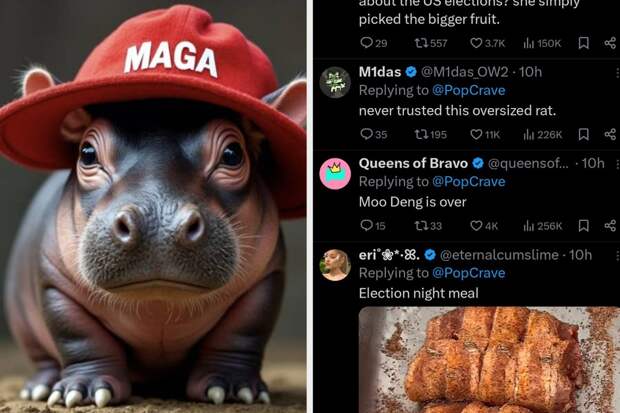The image size is (620, 413).
Task: Open reply thread on M1das tweet
Action: point(366,134)
